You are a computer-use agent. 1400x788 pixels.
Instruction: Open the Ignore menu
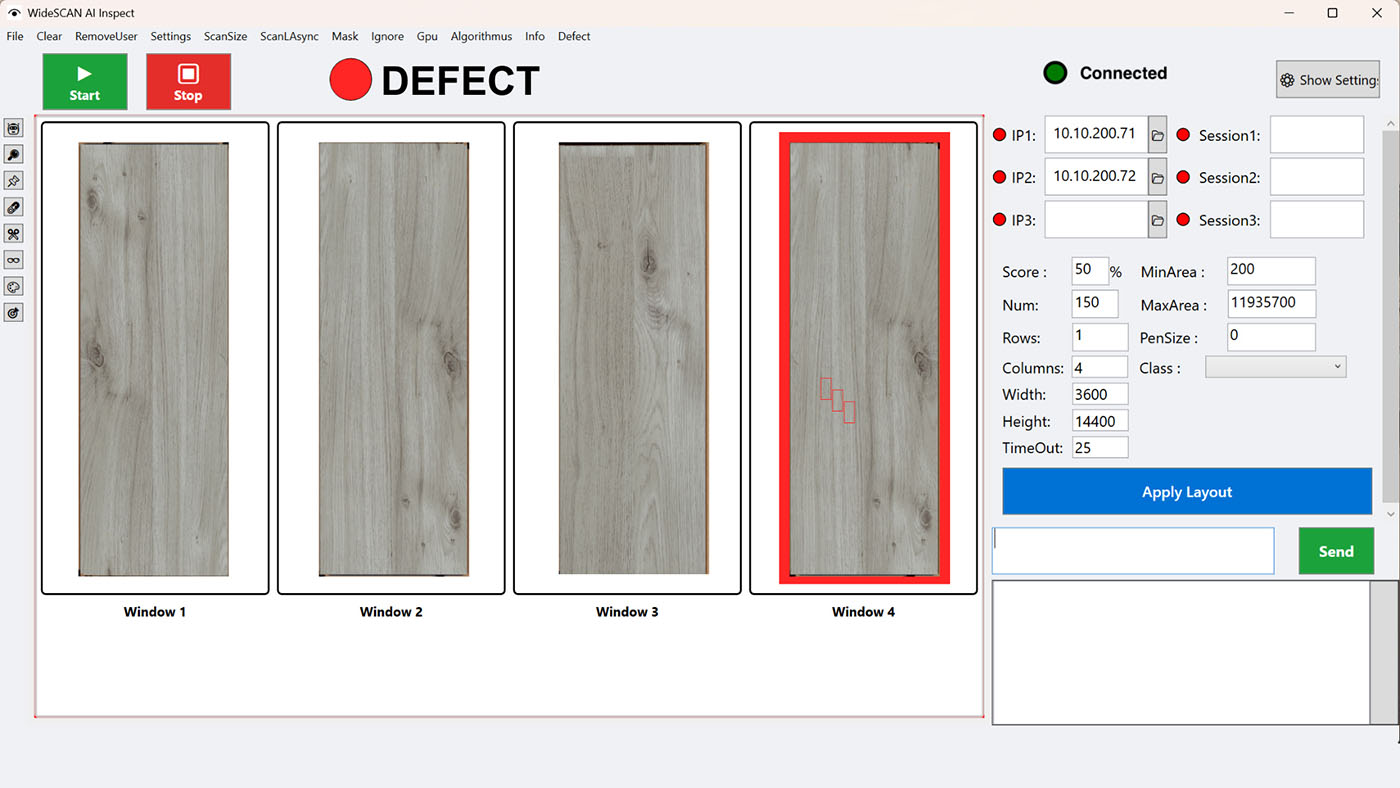tap(388, 36)
